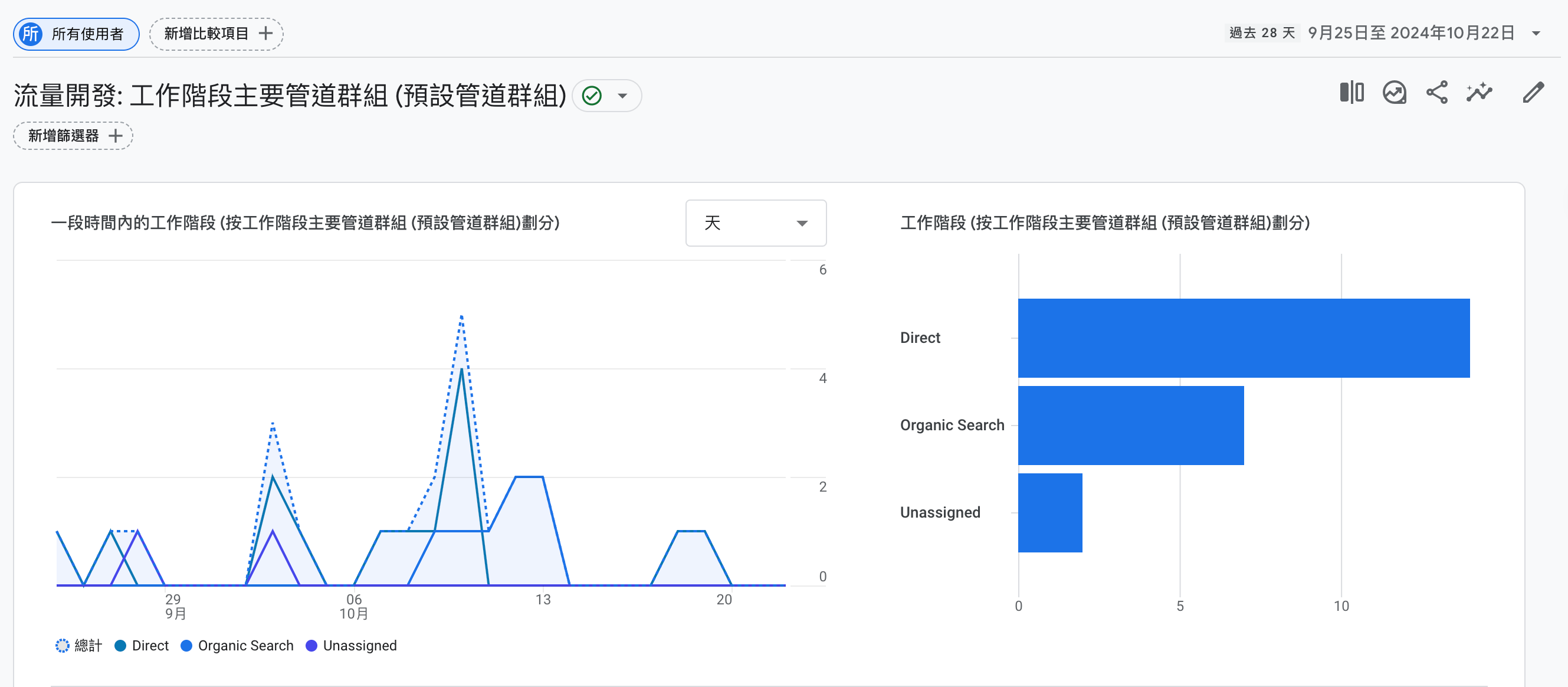Toggle the Organic Search legend series
Screen dimensions: 1568x687
click(x=237, y=646)
